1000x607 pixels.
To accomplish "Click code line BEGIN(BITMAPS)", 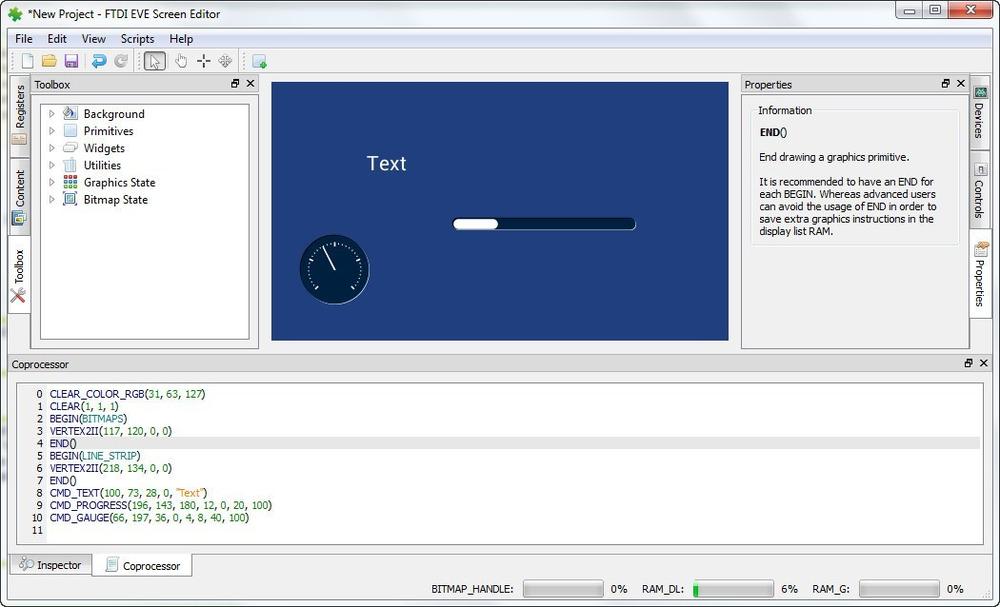I will coord(89,419).
